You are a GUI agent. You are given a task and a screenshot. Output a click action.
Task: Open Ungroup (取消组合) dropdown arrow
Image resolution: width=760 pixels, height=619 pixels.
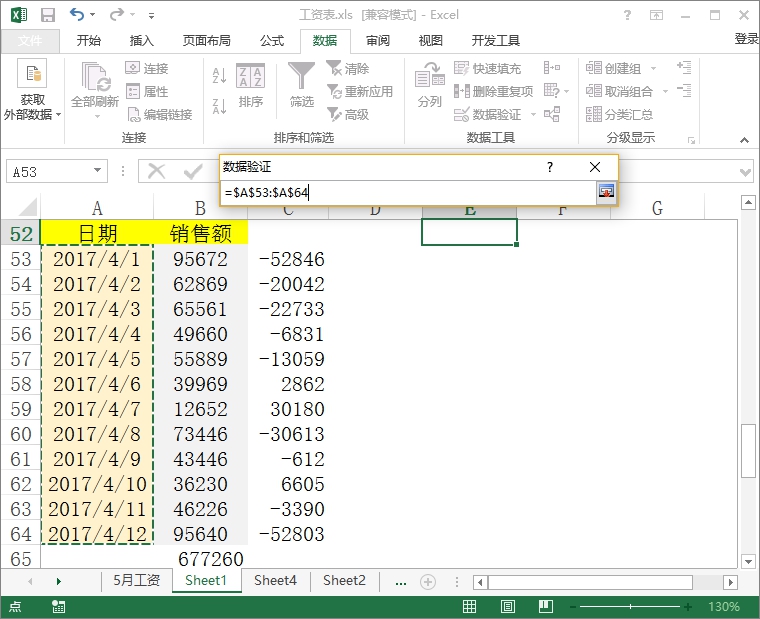click(665, 91)
